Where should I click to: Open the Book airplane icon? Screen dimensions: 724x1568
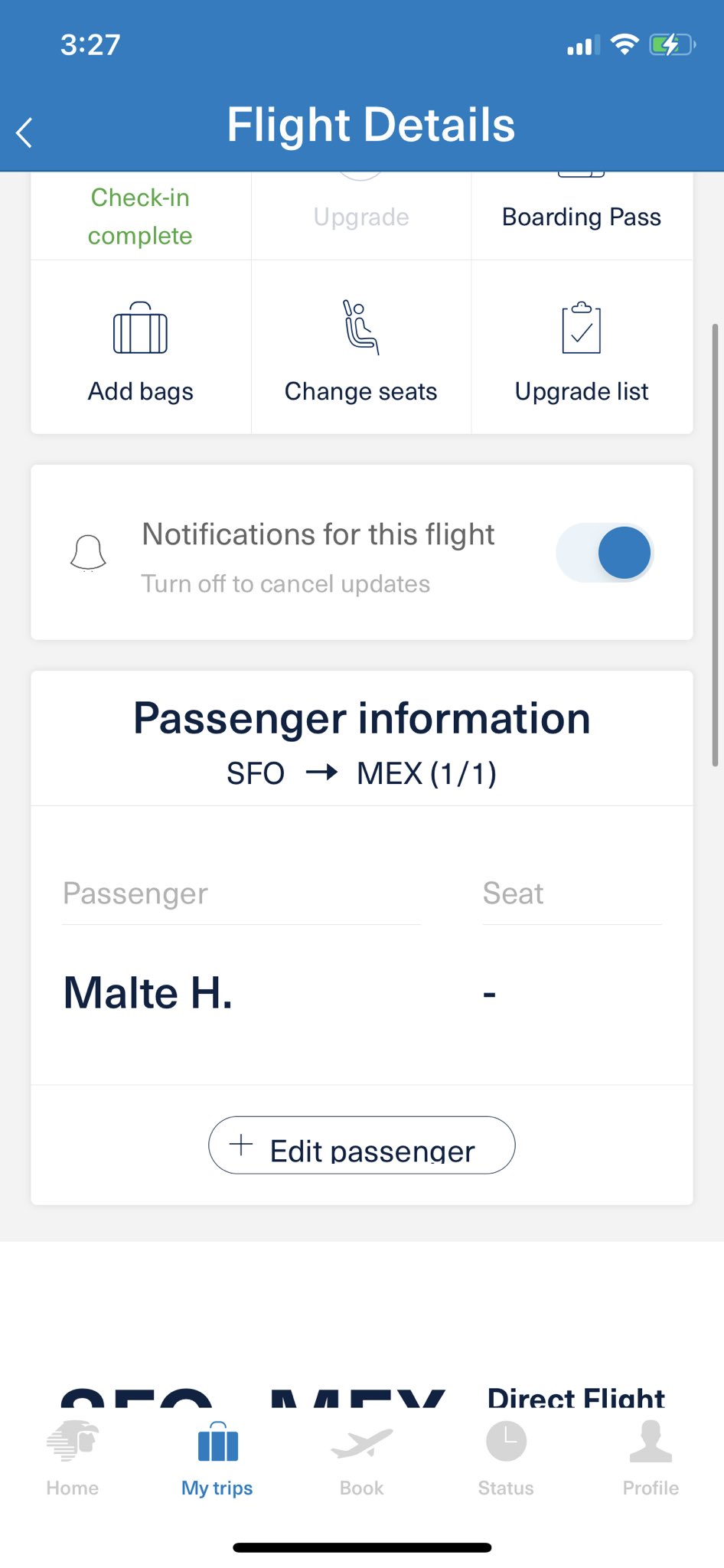click(361, 1442)
